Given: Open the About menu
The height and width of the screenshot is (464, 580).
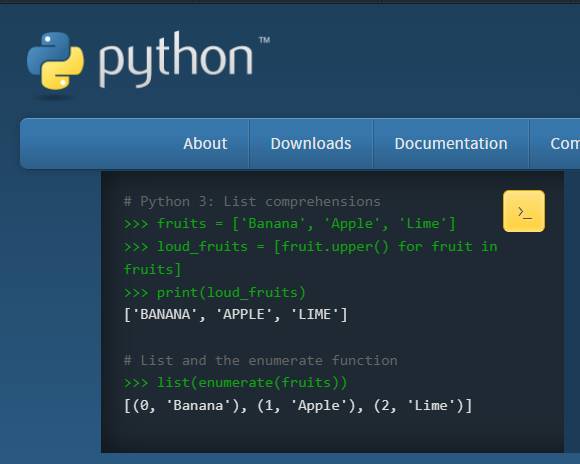Looking at the screenshot, I should tap(205, 144).
